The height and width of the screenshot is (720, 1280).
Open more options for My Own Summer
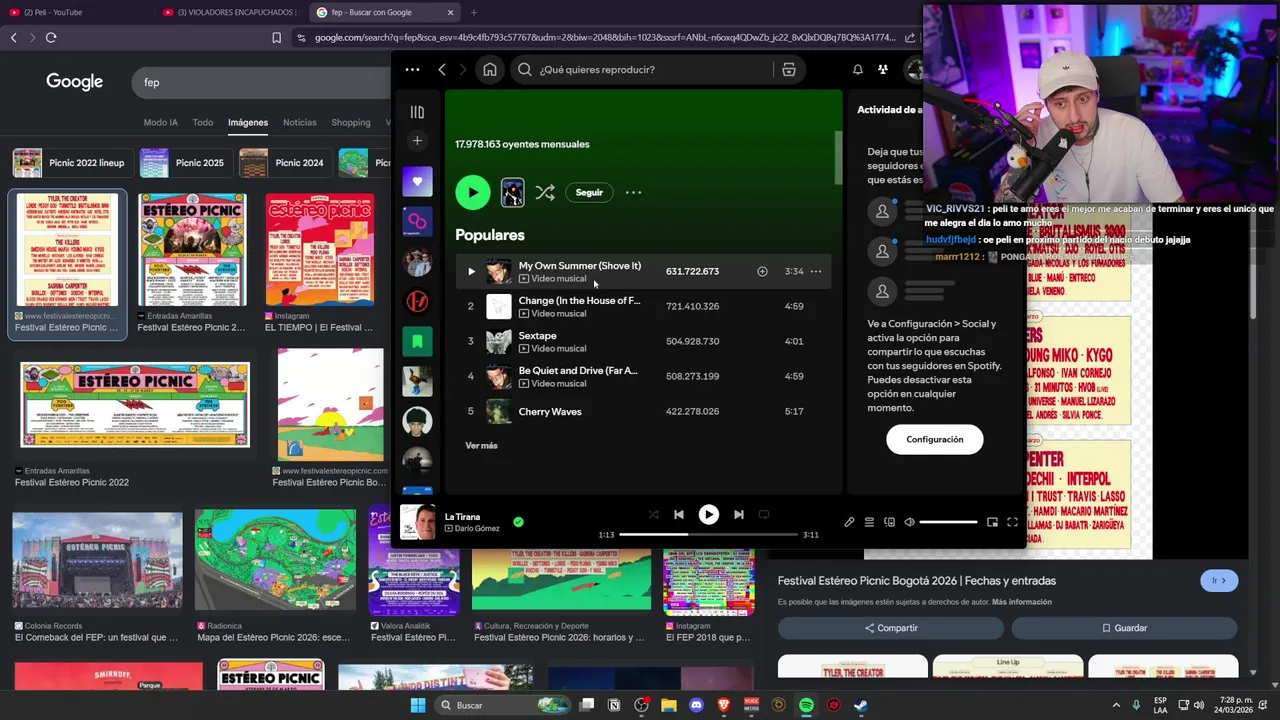point(816,271)
